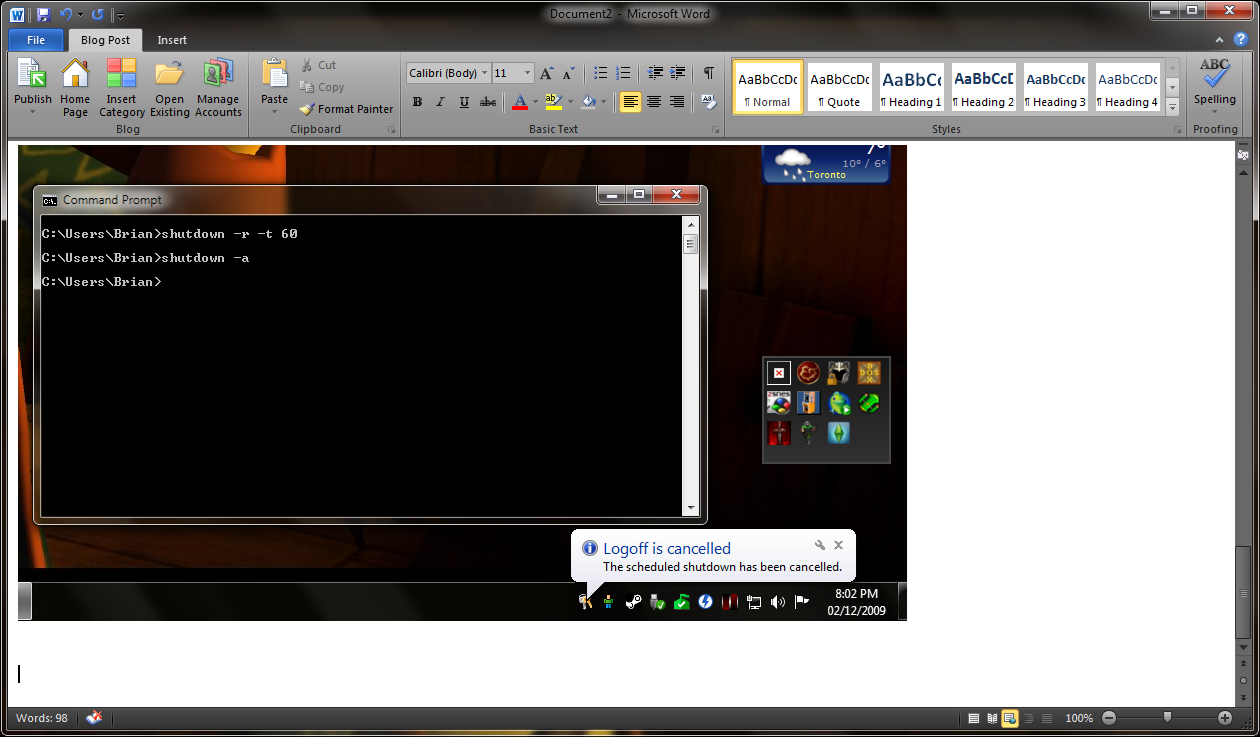Click the Shading paint bucket icon
The image size is (1260, 737).
pyautogui.click(x=588, y=101)
